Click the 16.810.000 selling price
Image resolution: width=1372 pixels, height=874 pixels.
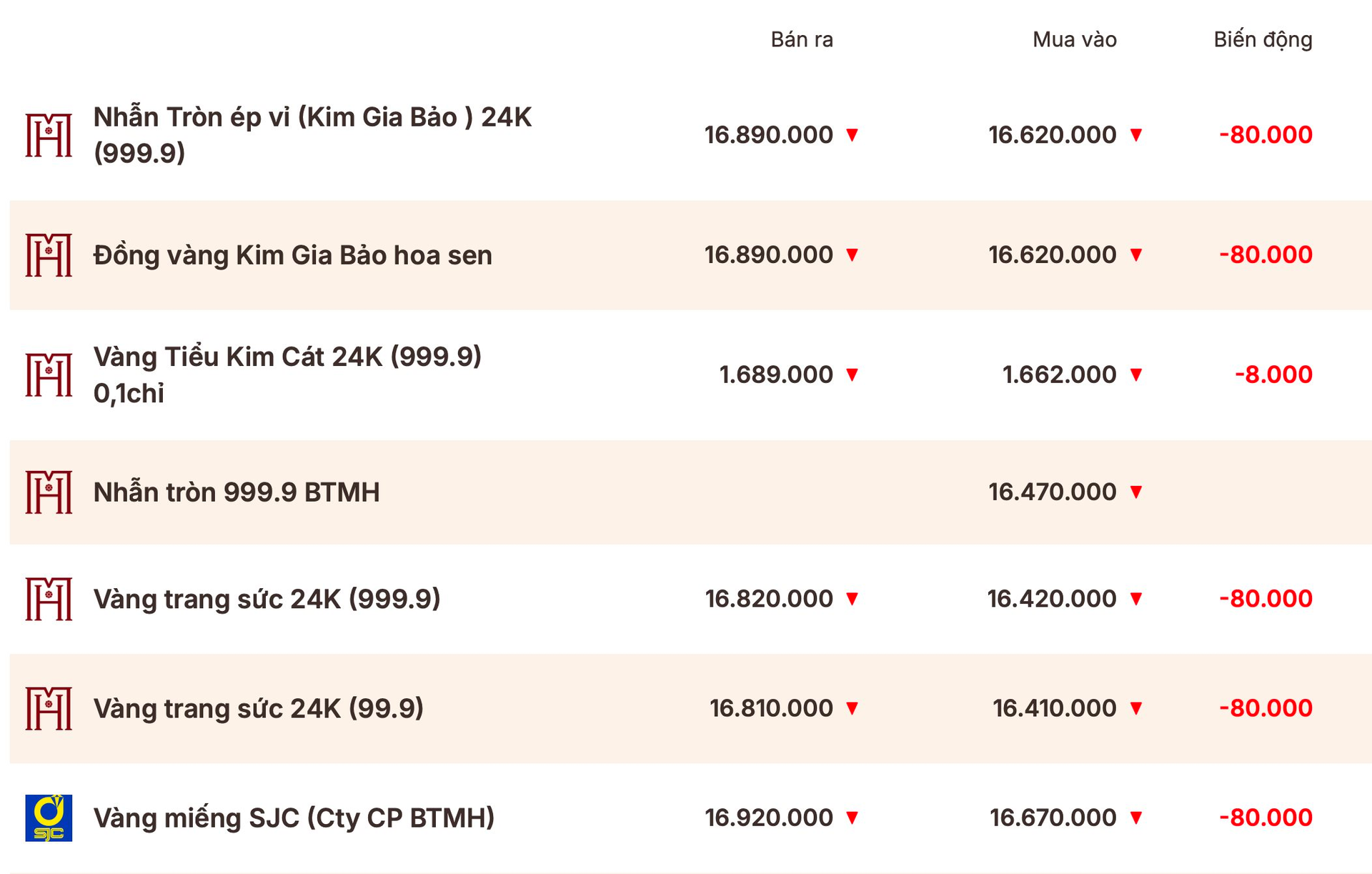[x=771, y=708]
